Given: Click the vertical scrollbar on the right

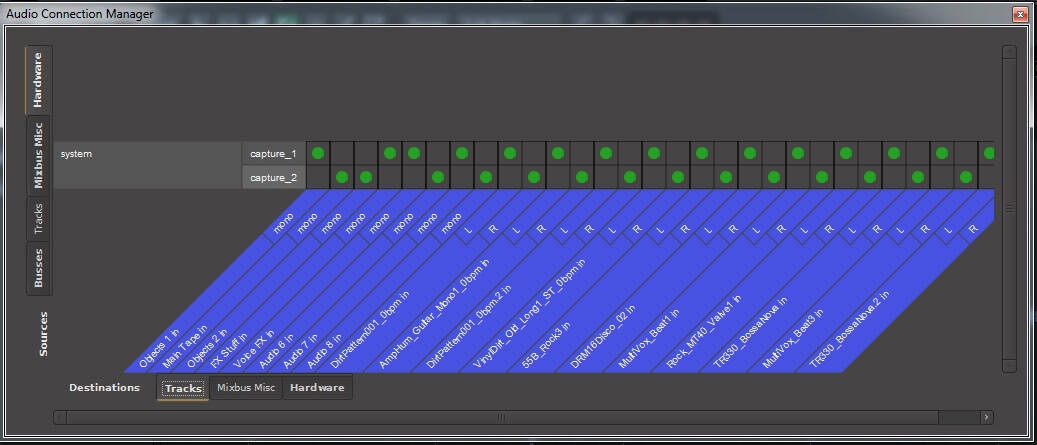Looking at the screenshot, I should [1008, 208].
